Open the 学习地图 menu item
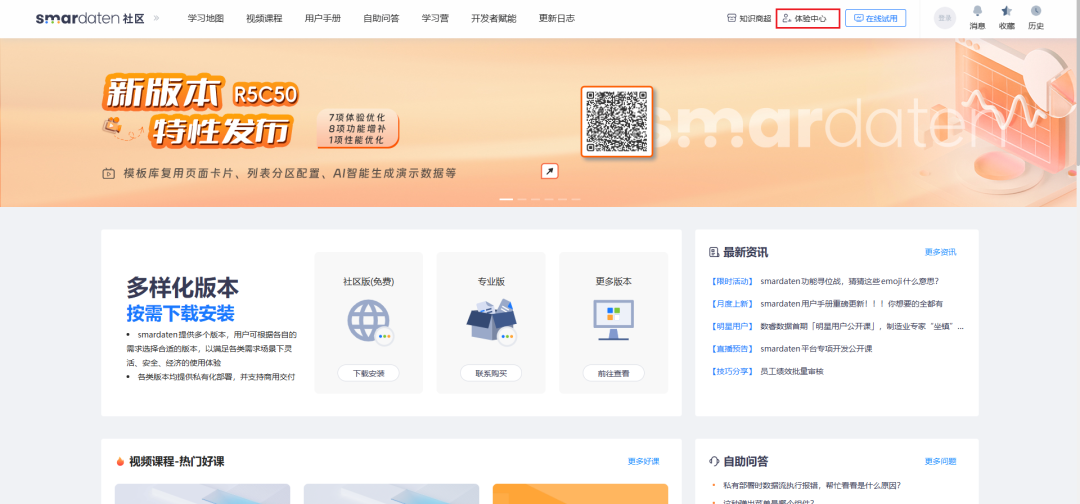Screen dimensions: 1080x504 pos(206,19)
